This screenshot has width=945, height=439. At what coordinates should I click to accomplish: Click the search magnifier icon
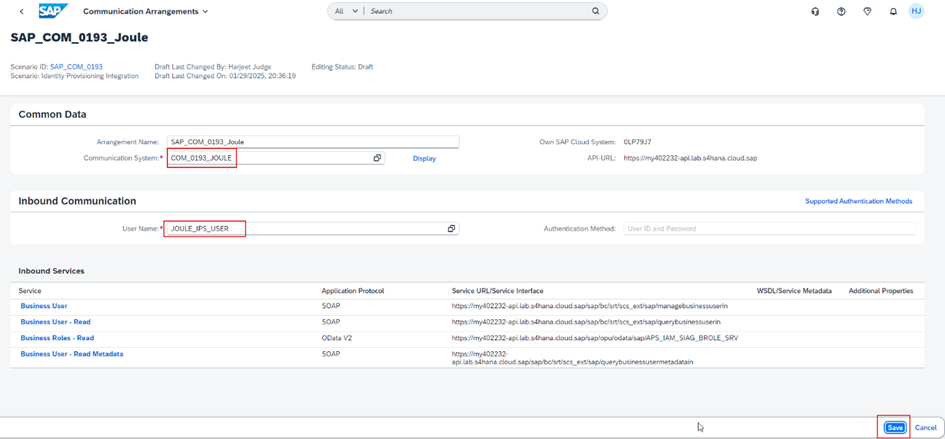[x=596, y=12]
